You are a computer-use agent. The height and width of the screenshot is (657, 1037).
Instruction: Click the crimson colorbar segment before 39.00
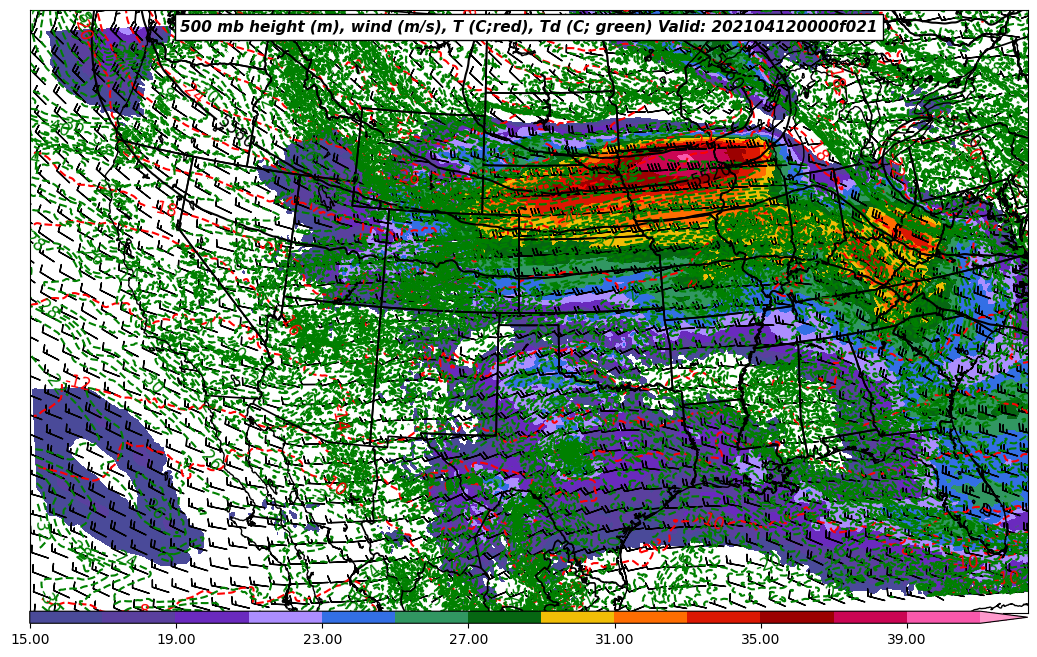870,617
